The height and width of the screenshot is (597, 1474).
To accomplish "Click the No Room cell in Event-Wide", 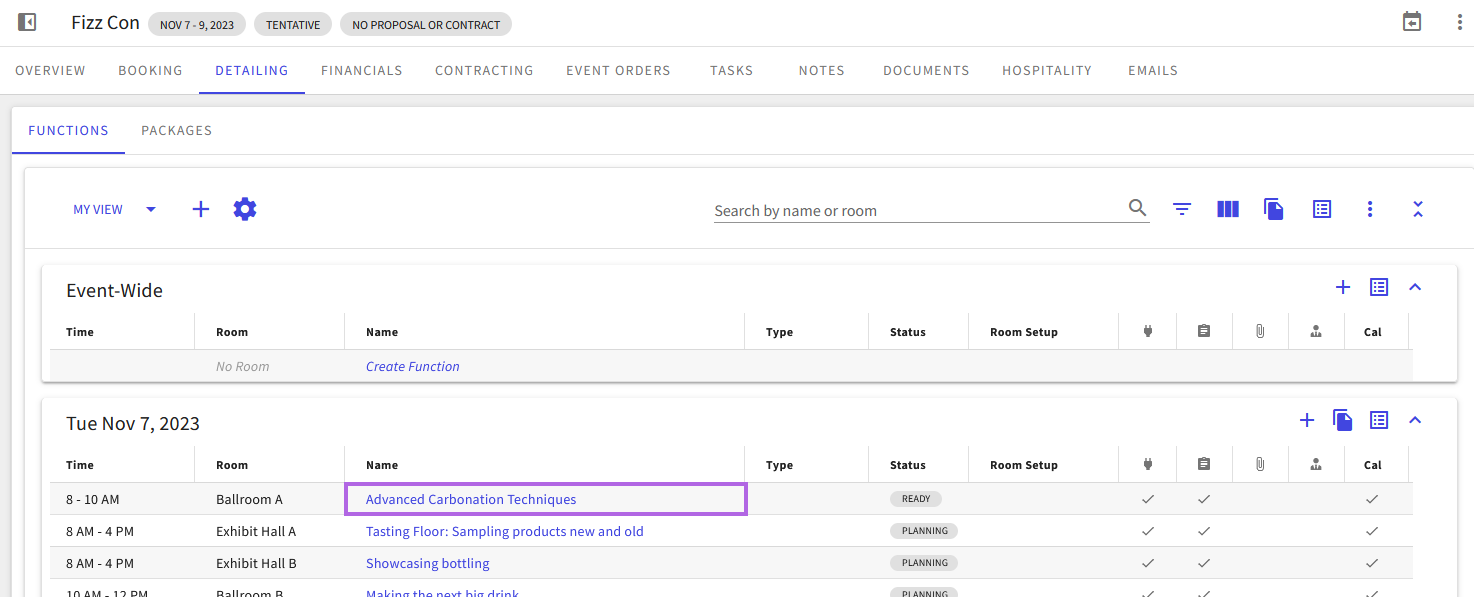I will [x=243, y=366].
